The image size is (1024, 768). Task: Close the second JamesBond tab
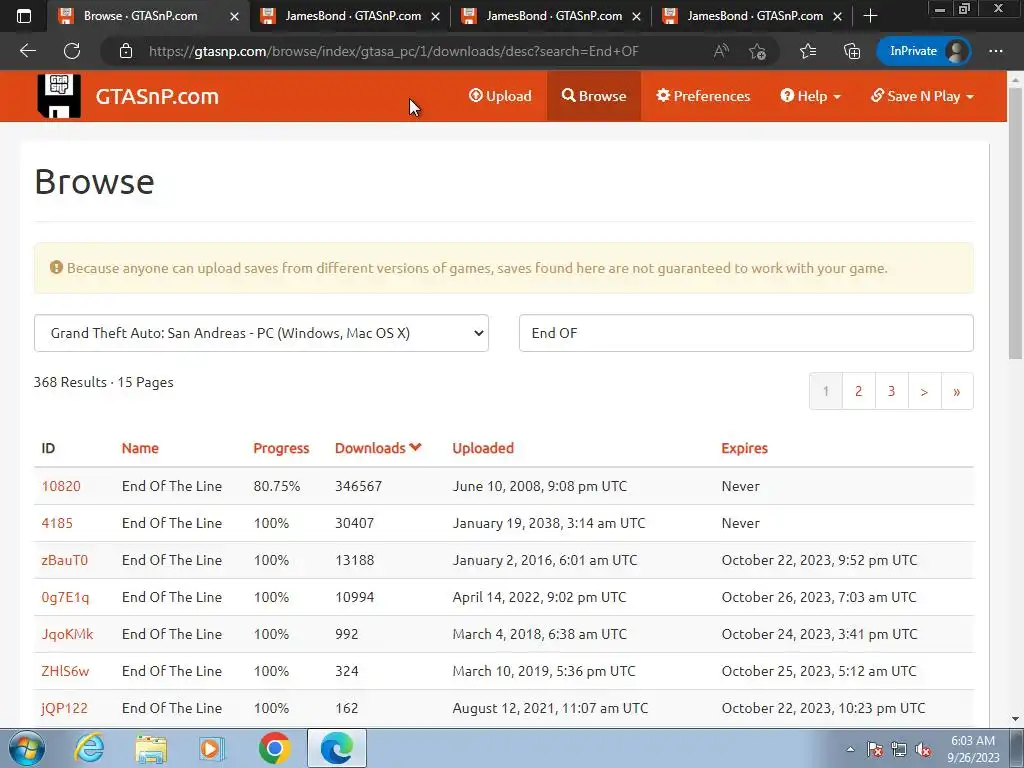[x=636, y=16]
